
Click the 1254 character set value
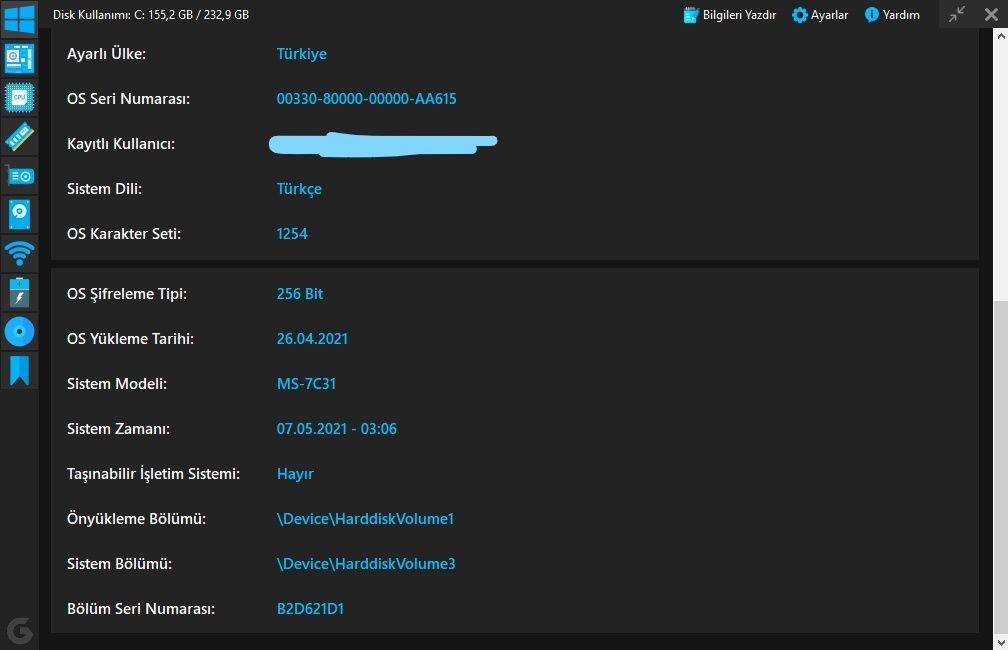coord(292,234)
